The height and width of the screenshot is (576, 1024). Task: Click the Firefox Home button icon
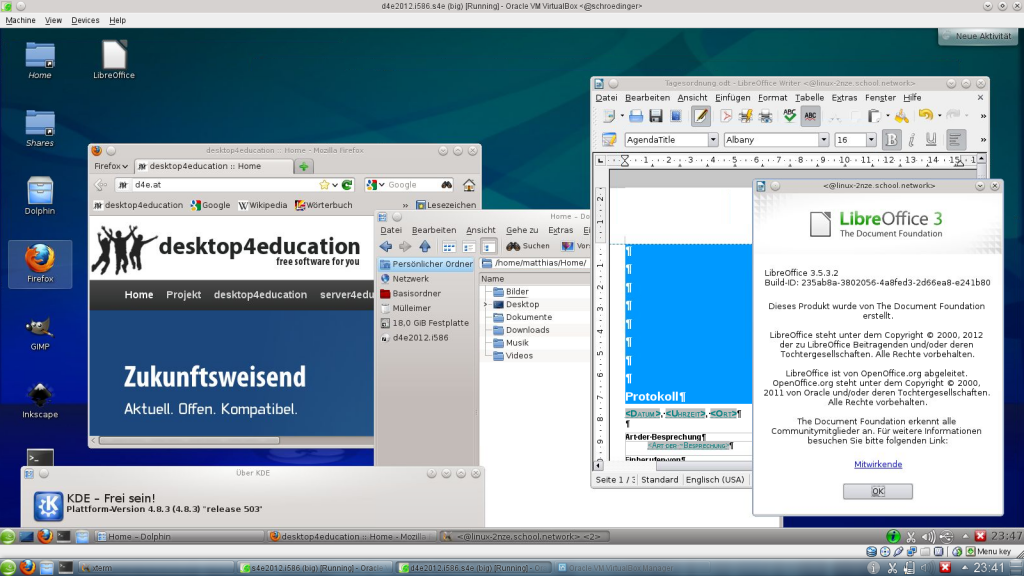point(469,185)
